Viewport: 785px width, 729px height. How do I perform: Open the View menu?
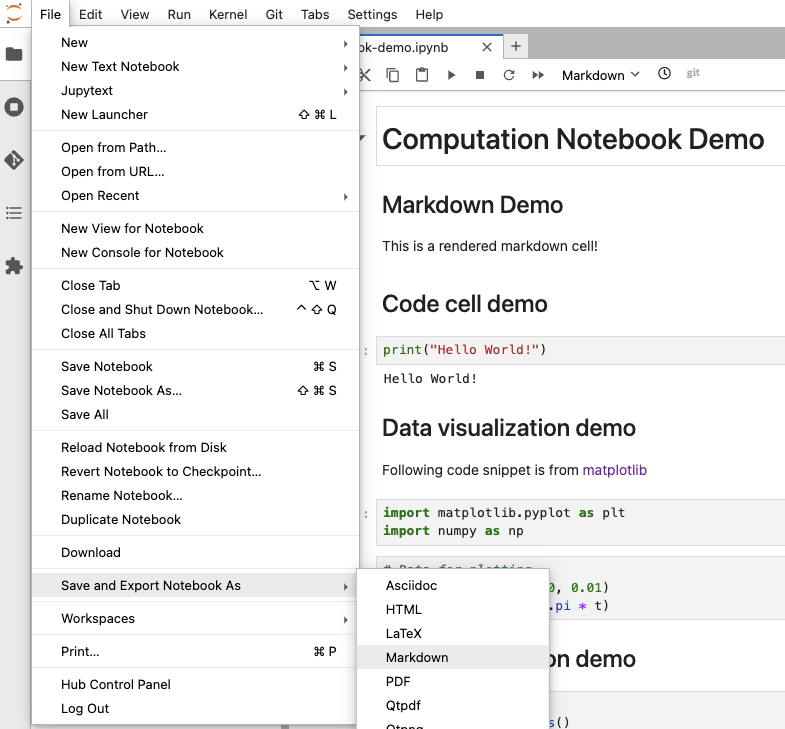point(135,15)
